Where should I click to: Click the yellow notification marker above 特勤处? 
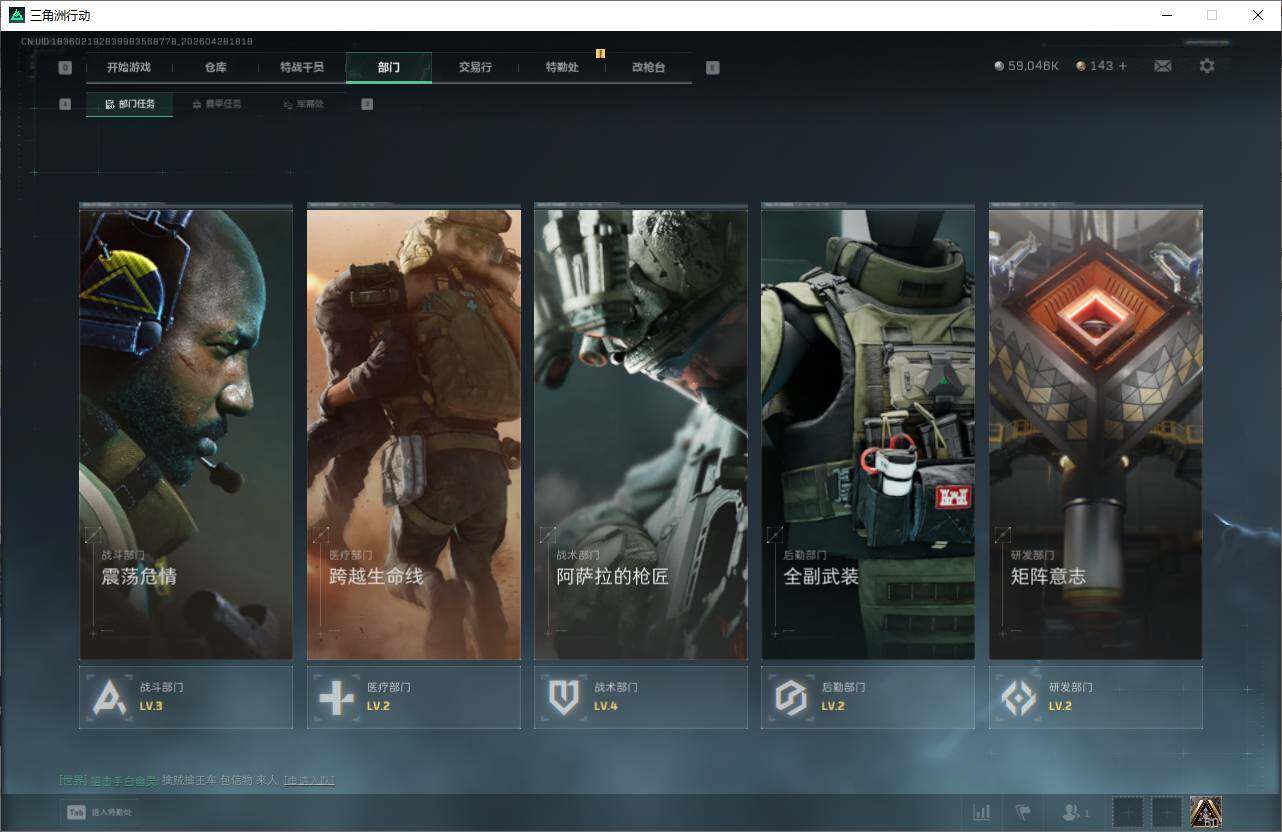click(x=600, y=53)
